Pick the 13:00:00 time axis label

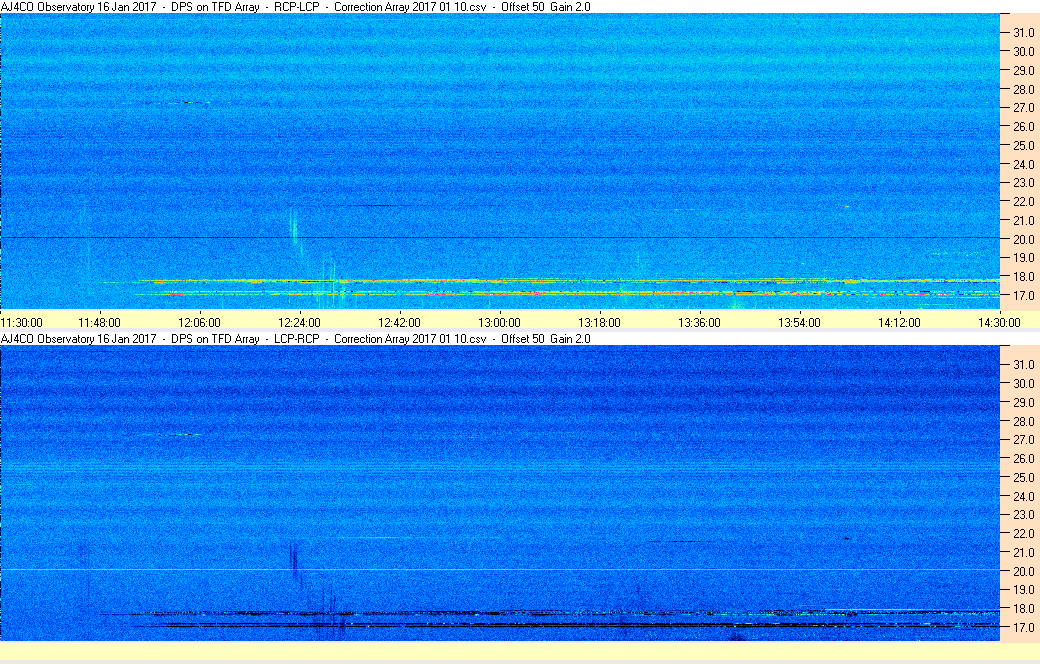(x=499, y=323)
